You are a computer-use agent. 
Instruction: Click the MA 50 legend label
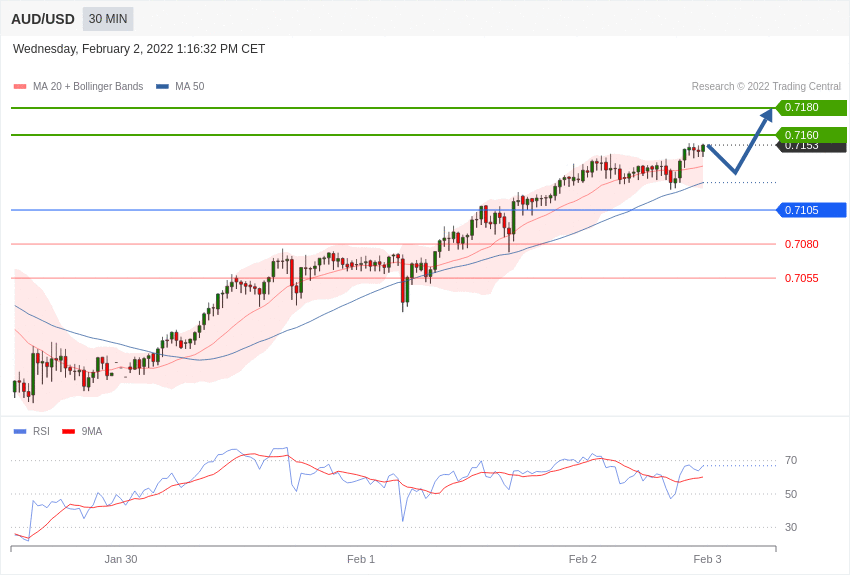pyautogui.click(x=190, y=87)
